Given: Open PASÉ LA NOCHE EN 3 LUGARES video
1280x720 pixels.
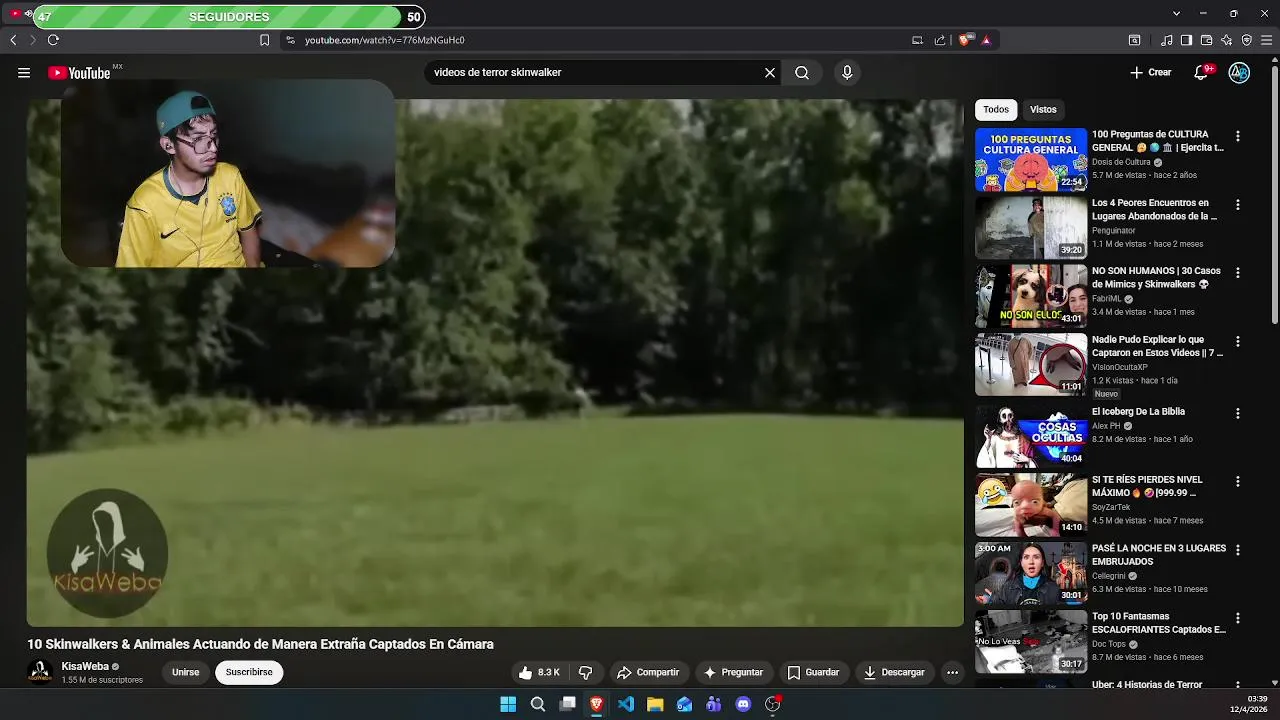Looking at the screenshot, I should 1031,573.
